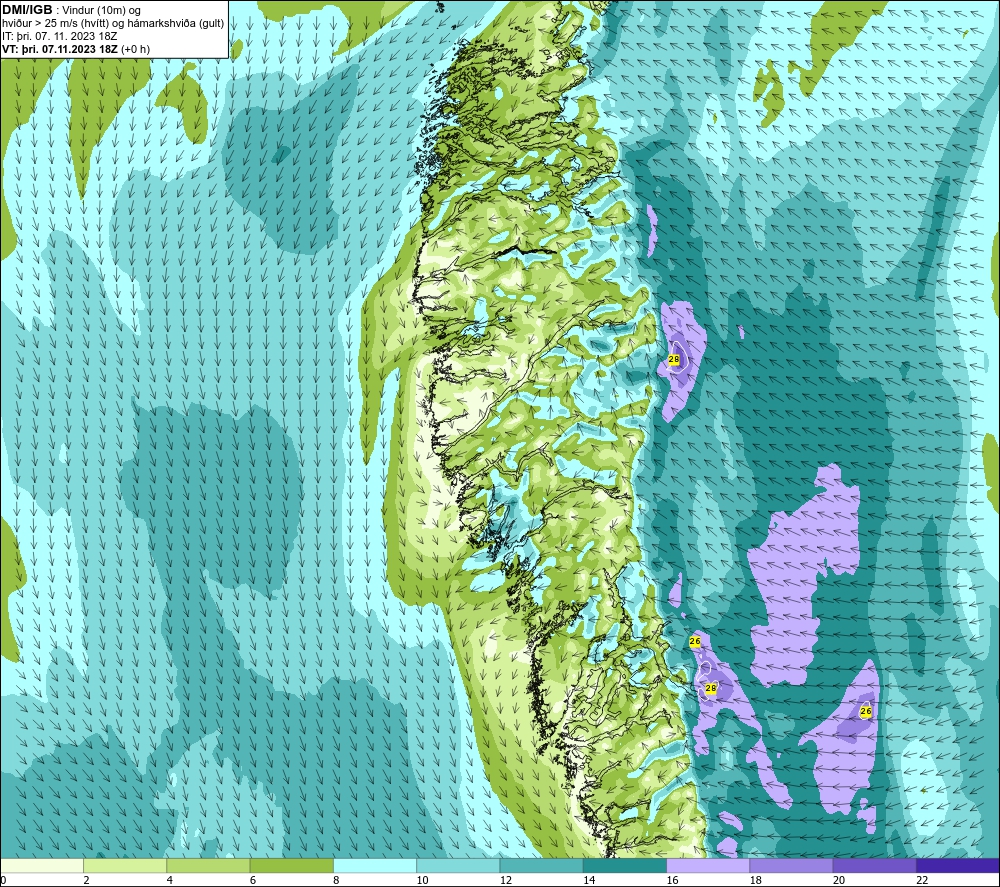Click the DMI/IGB title text
This screenshot has width=1000, height=887.
click(x=27, y=10)
